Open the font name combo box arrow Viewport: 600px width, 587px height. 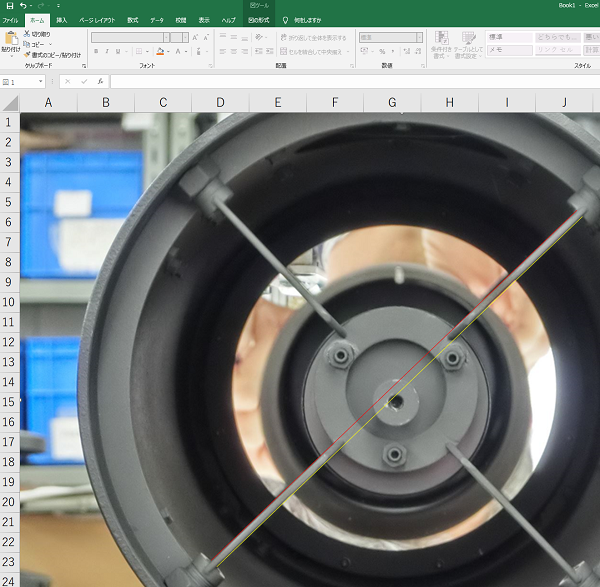click(x=166, y=38)
